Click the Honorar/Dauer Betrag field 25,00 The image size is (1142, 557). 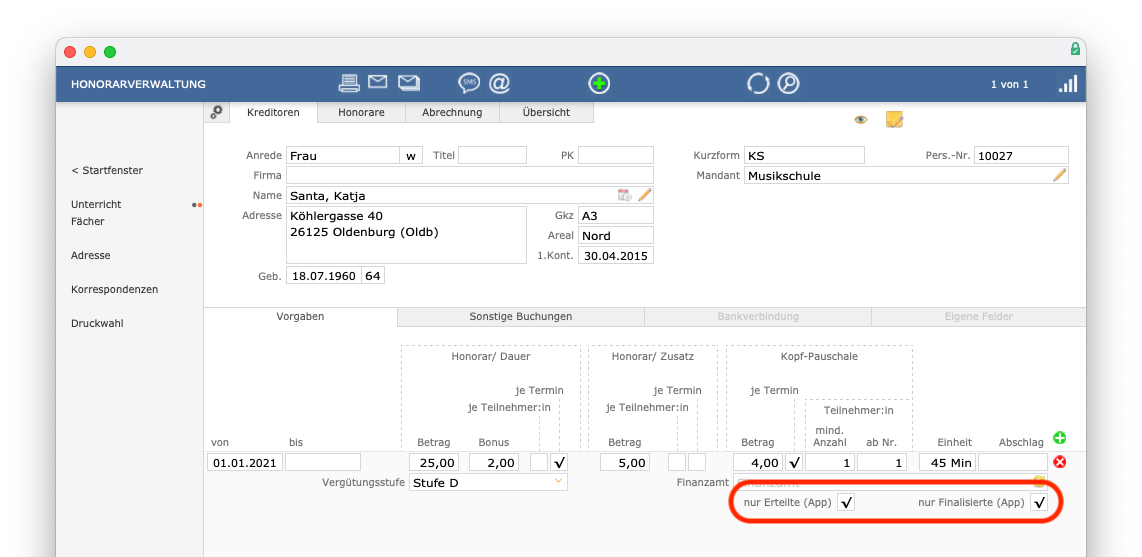(434, 462)
